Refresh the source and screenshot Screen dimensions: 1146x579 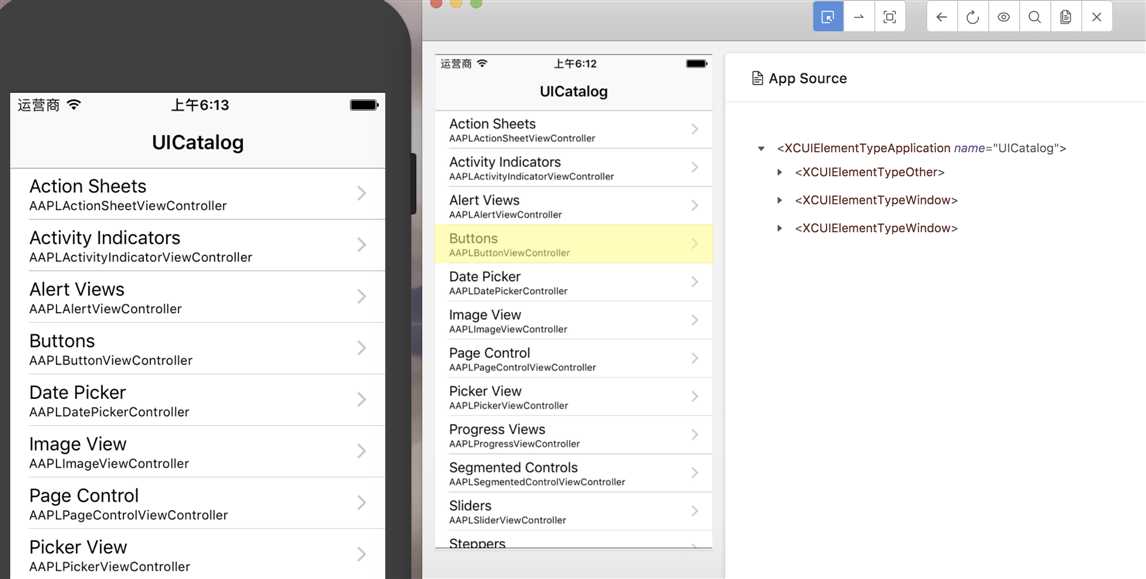pos(973,17)
